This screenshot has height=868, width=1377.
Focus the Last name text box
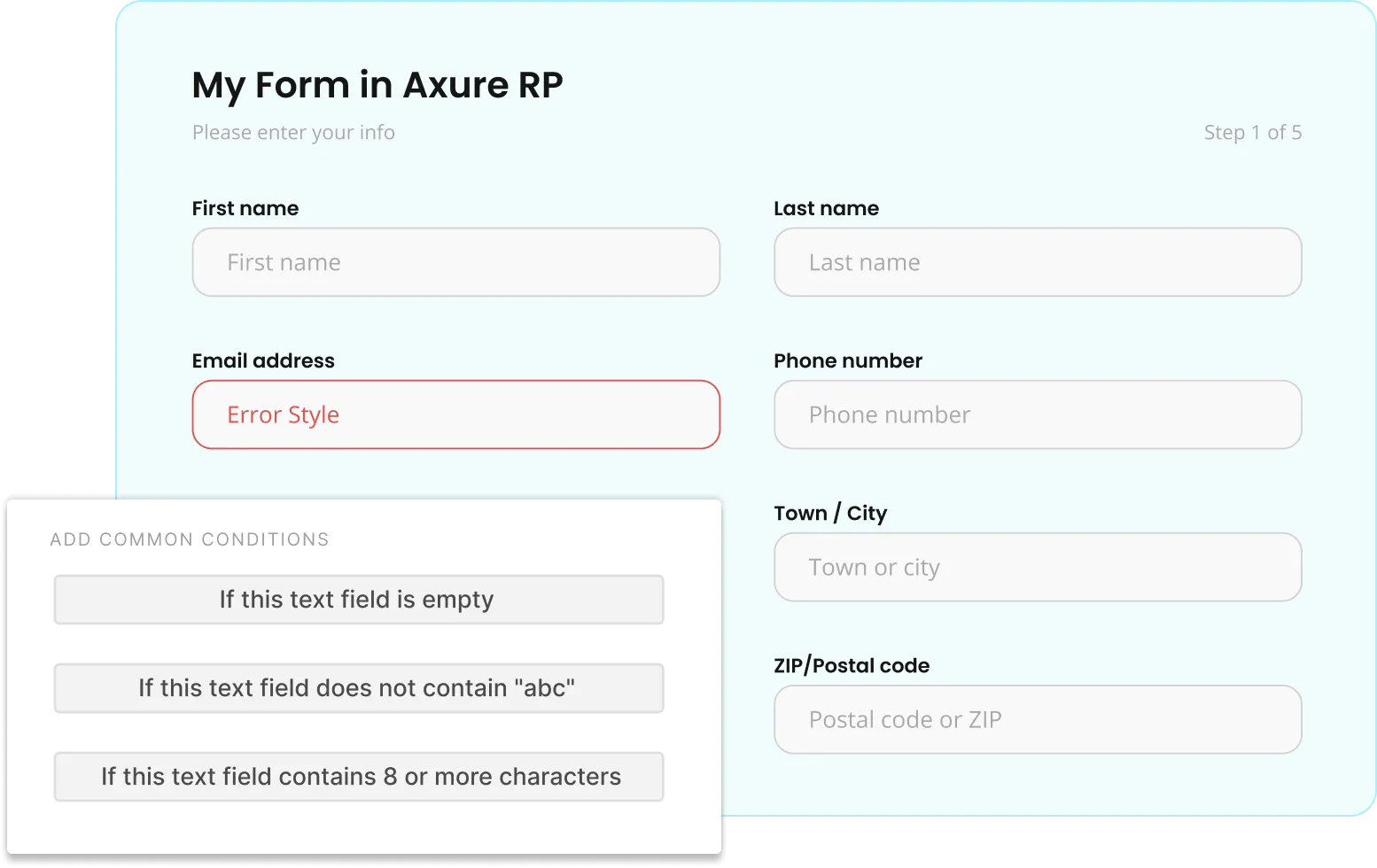coord(1037,262)
